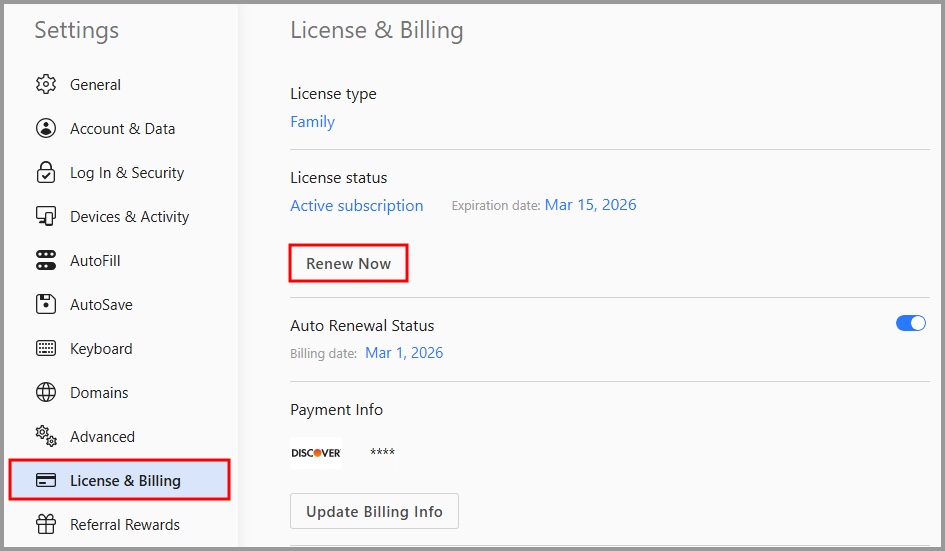Click the Keyboard icon in sidebar
Screen dimensions: 945x551
(x=46, y=348)
